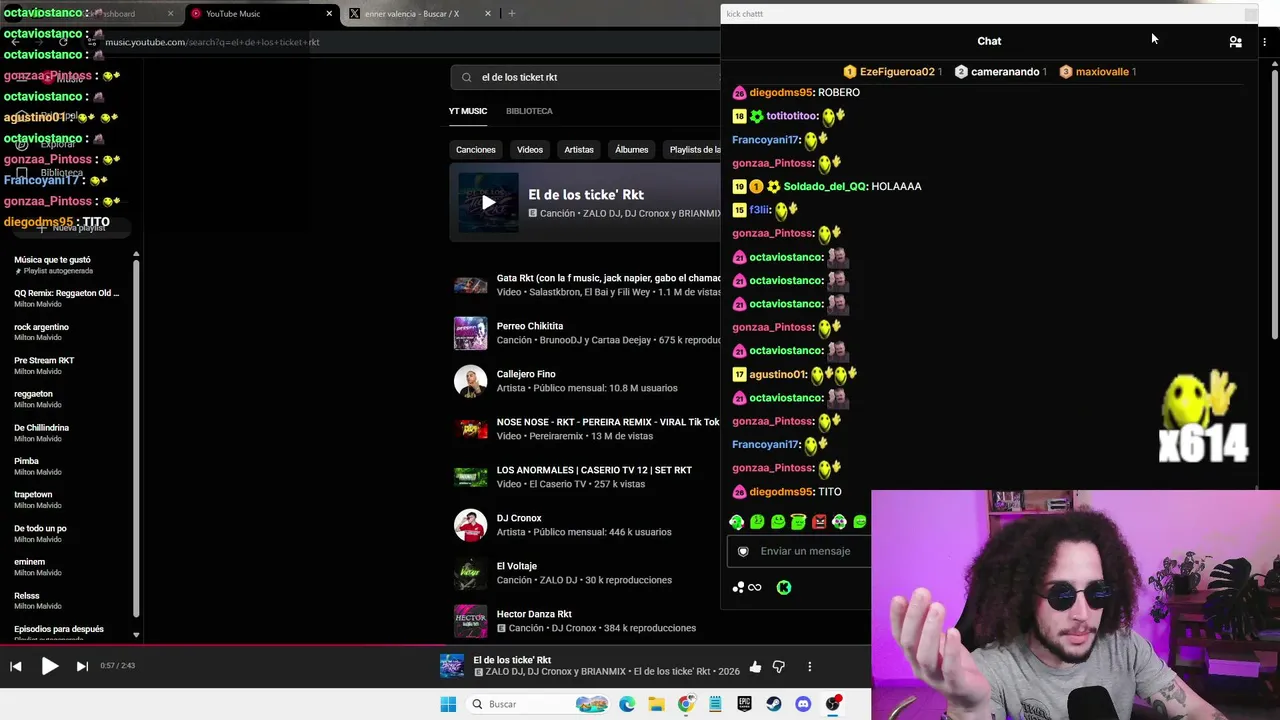Screen dimensions: 1280x720
Task: Filter results by Álbumes
Action: coord(632,150)
